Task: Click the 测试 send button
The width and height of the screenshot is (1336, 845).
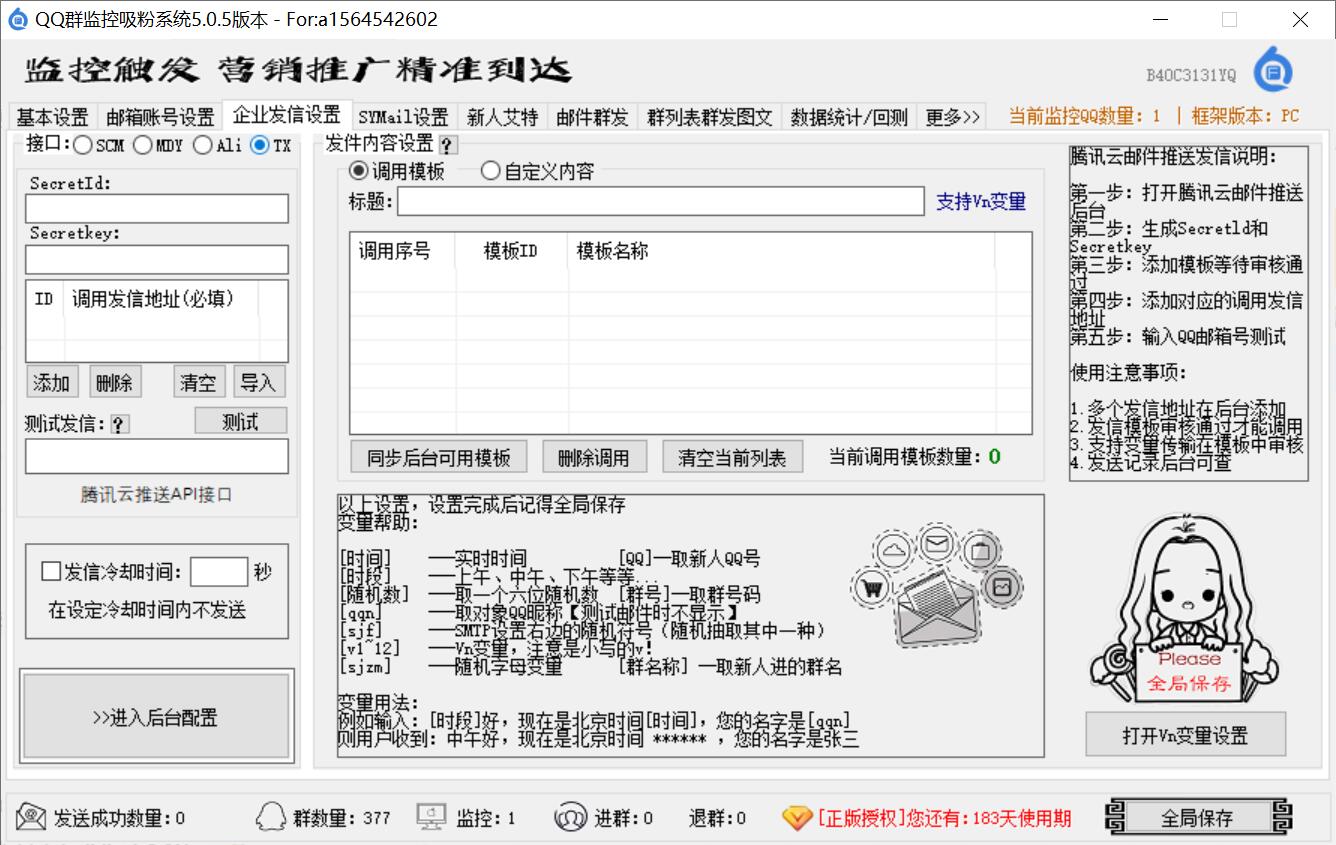Action: (240, 421)
